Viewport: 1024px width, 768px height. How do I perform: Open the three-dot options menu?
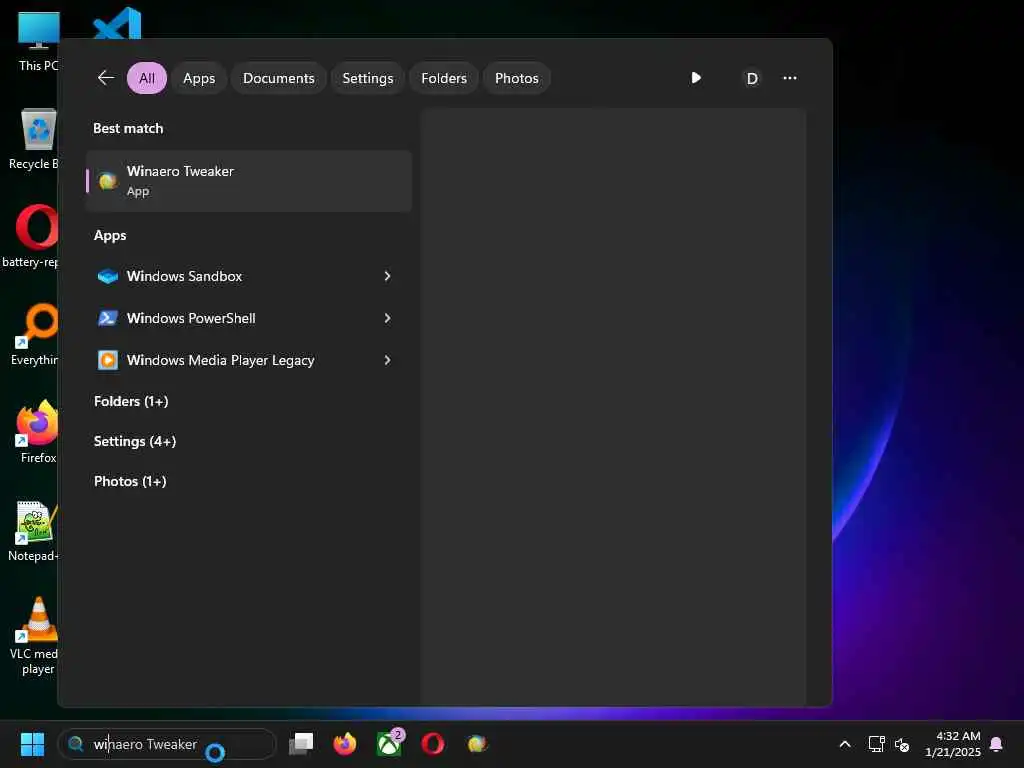point(790,78)
